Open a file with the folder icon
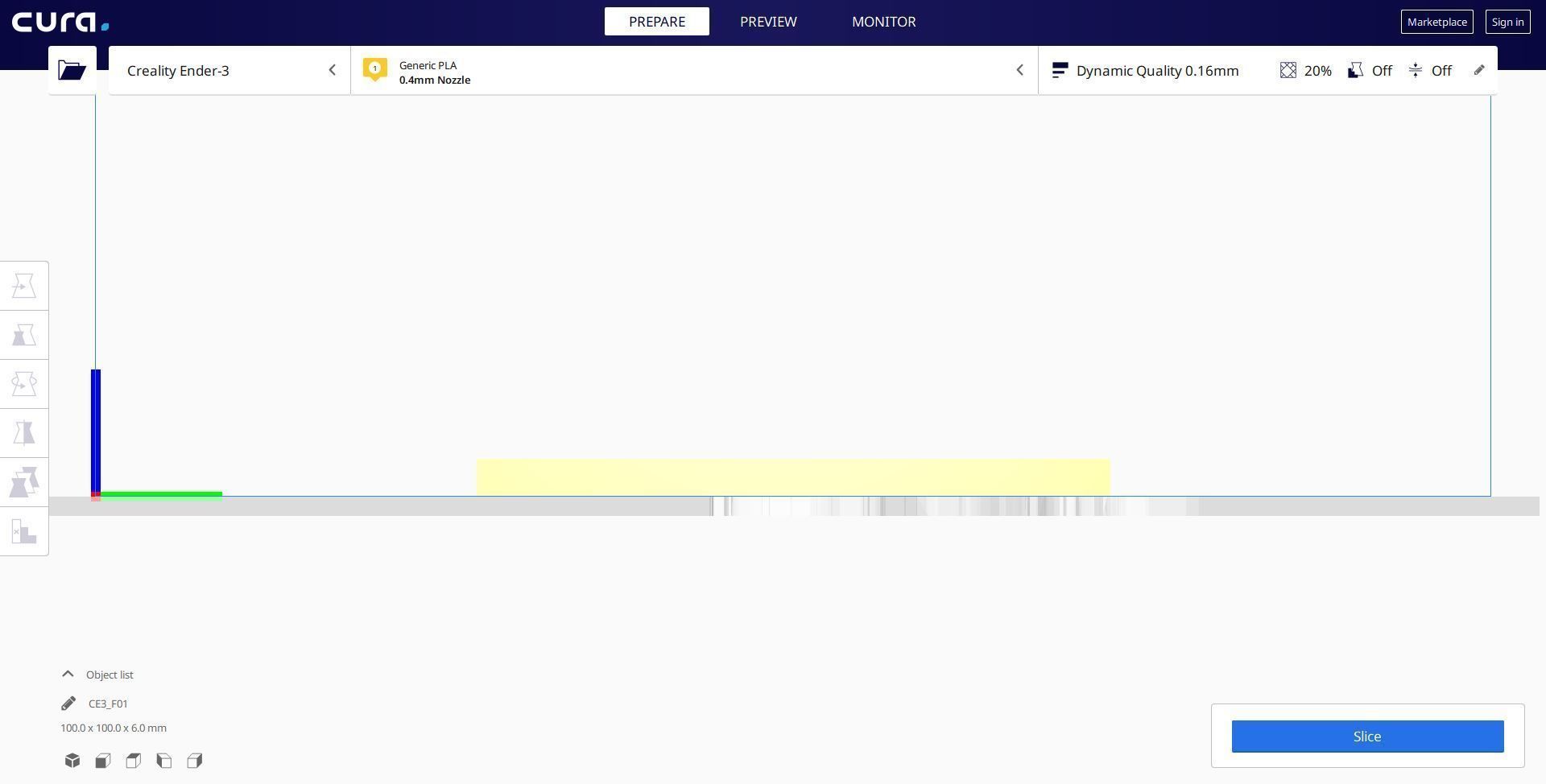 point(72,70)
